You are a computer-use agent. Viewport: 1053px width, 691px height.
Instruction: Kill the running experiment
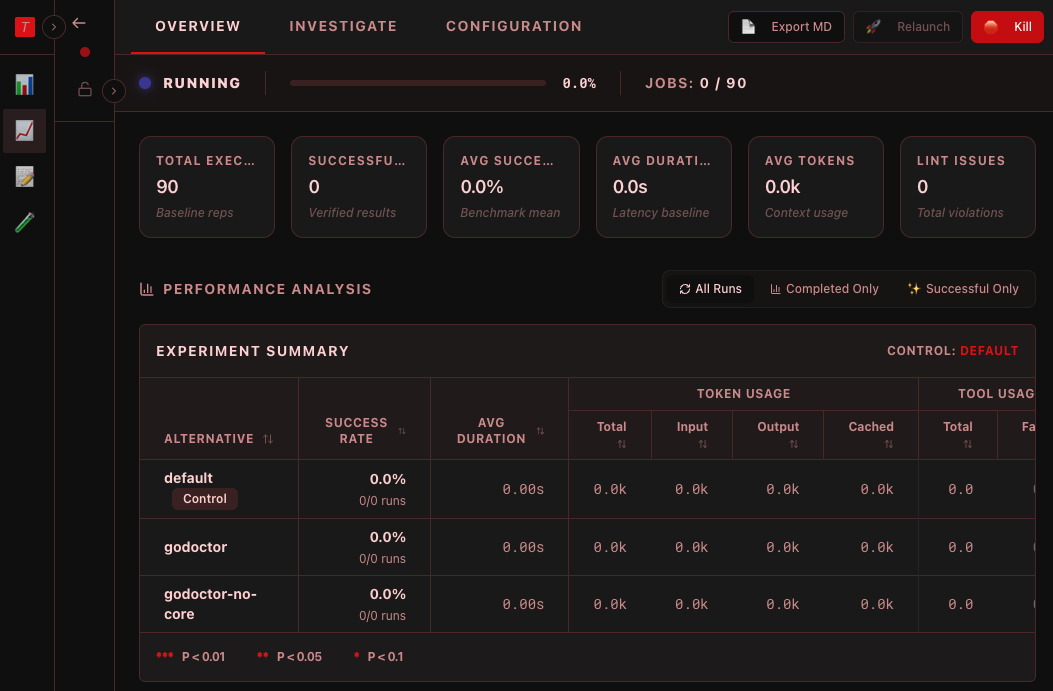[1007, 27]
